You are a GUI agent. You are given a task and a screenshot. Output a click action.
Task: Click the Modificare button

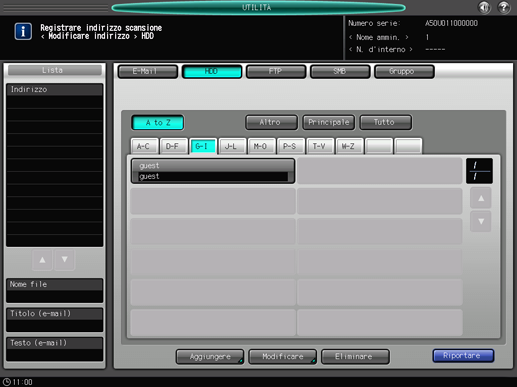(x=283, y=357)
